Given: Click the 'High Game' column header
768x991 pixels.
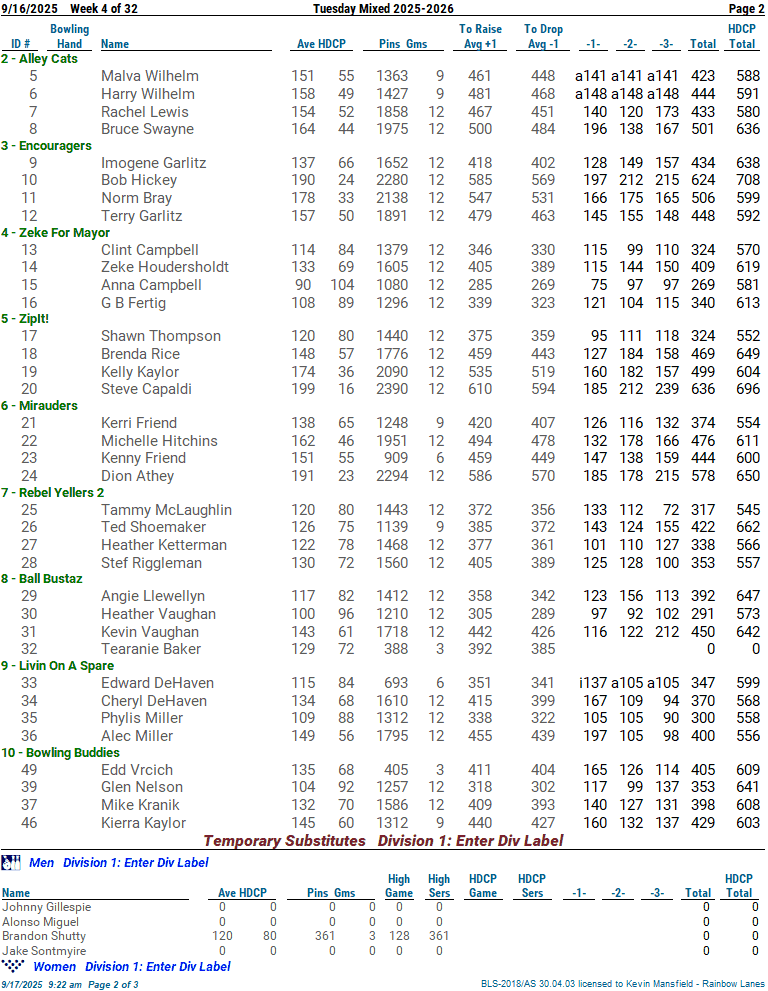Looking at the screenshot, I should click(399, 886).
